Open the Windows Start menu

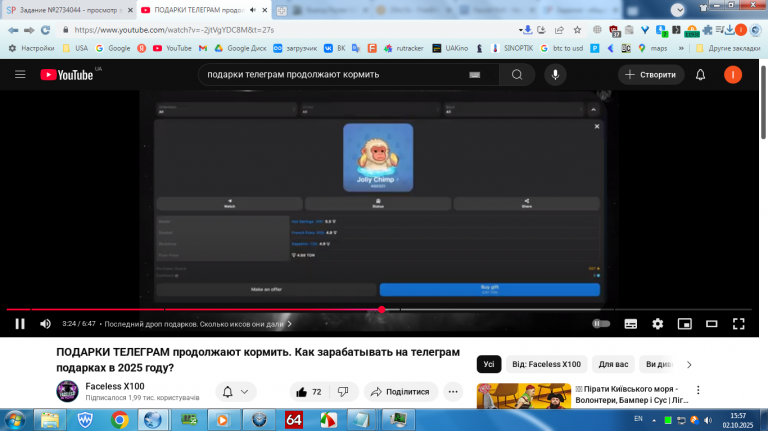point(15,420)
